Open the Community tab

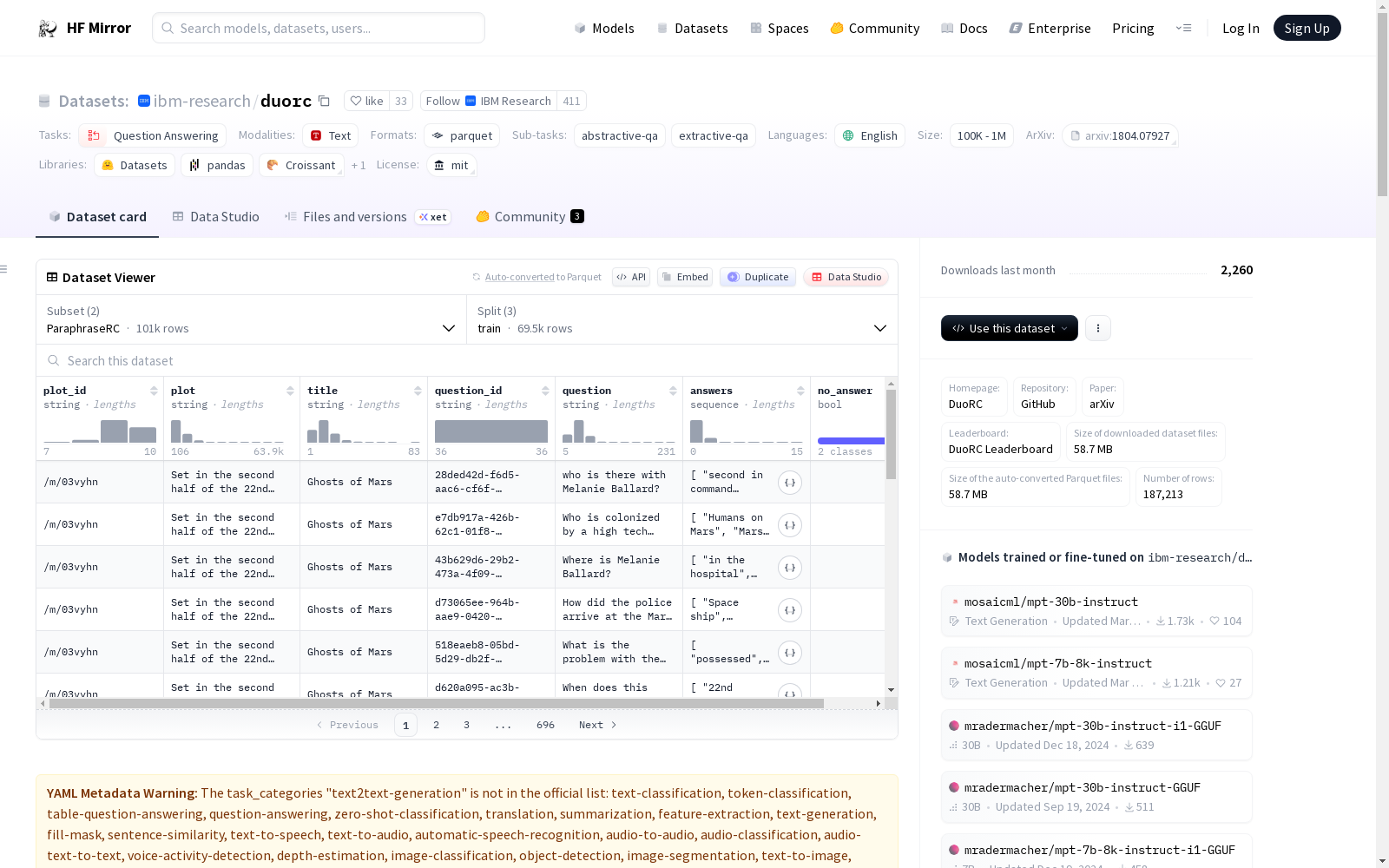[x=530, y=217]
